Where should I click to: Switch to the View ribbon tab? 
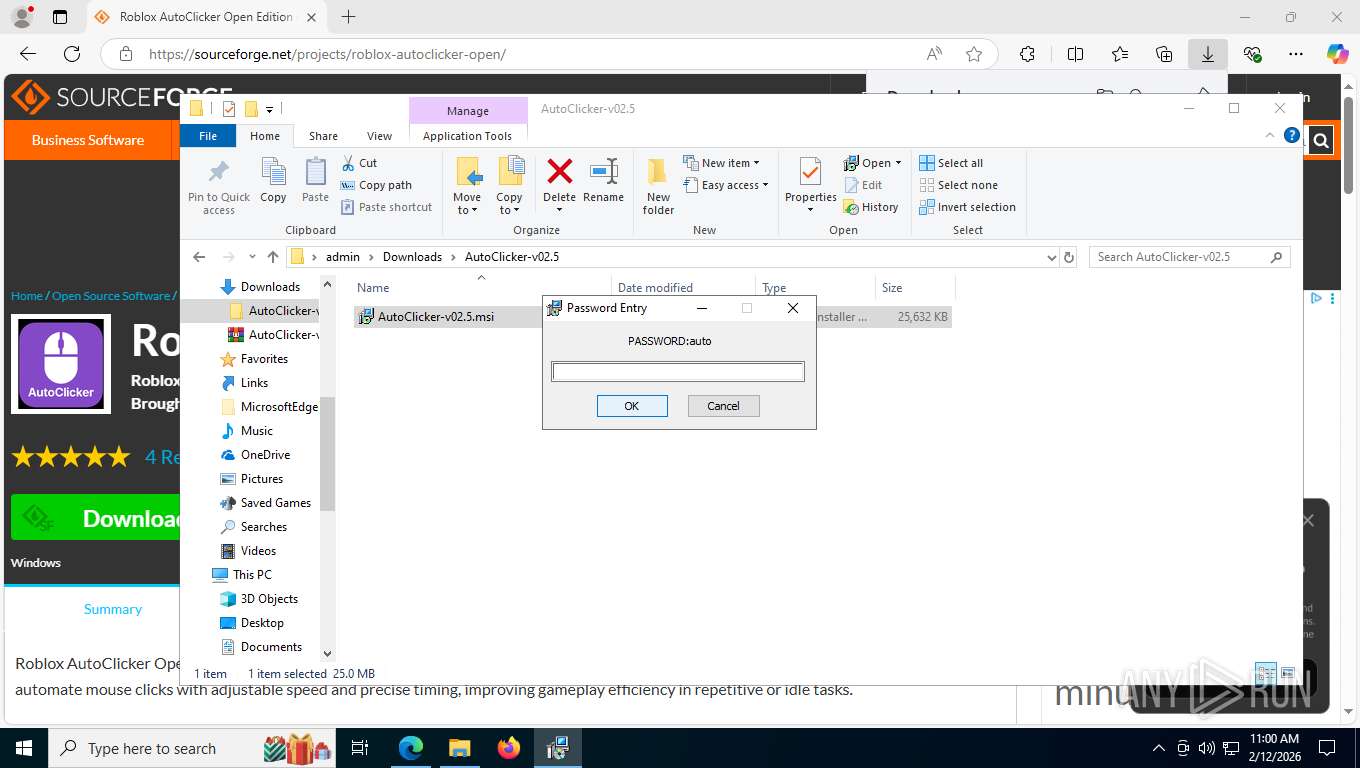click(379, 136)
